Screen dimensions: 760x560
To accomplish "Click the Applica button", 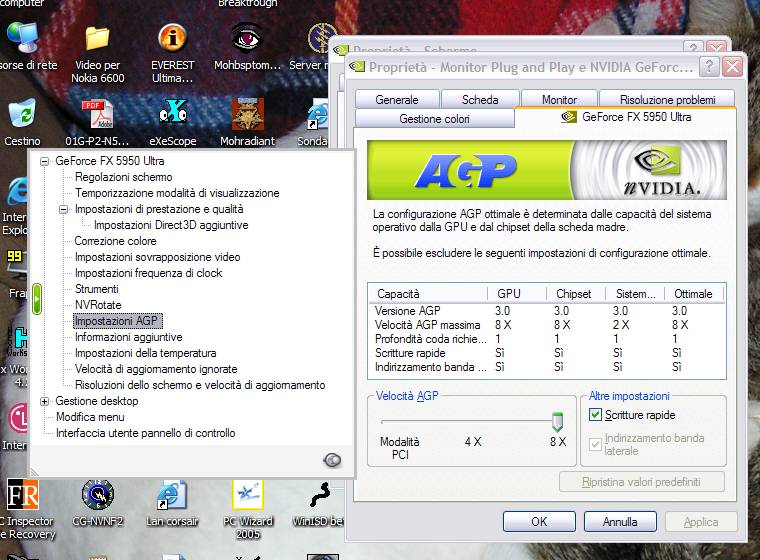I will click(701, 522).
